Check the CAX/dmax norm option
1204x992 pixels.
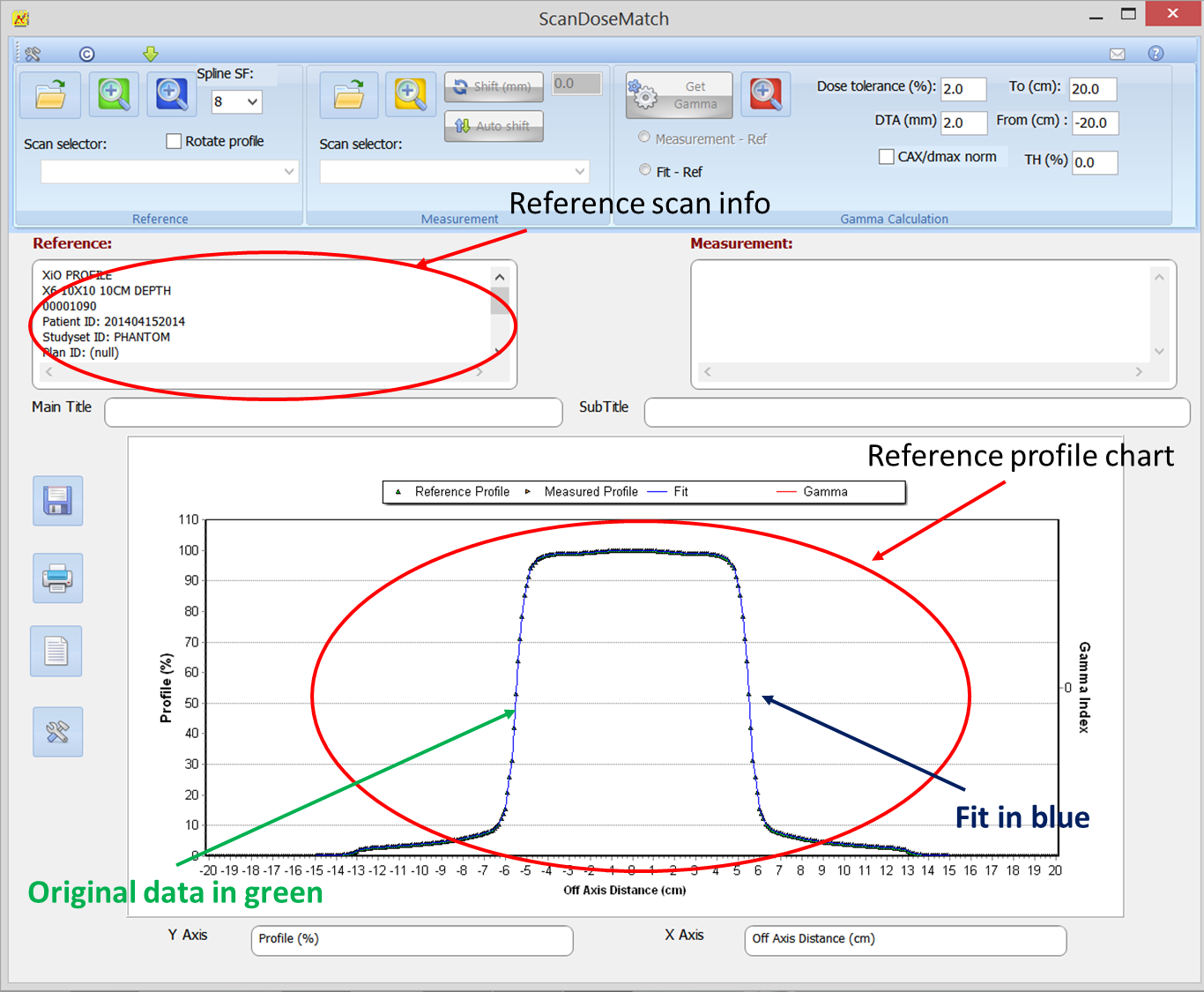pos(887,157)
